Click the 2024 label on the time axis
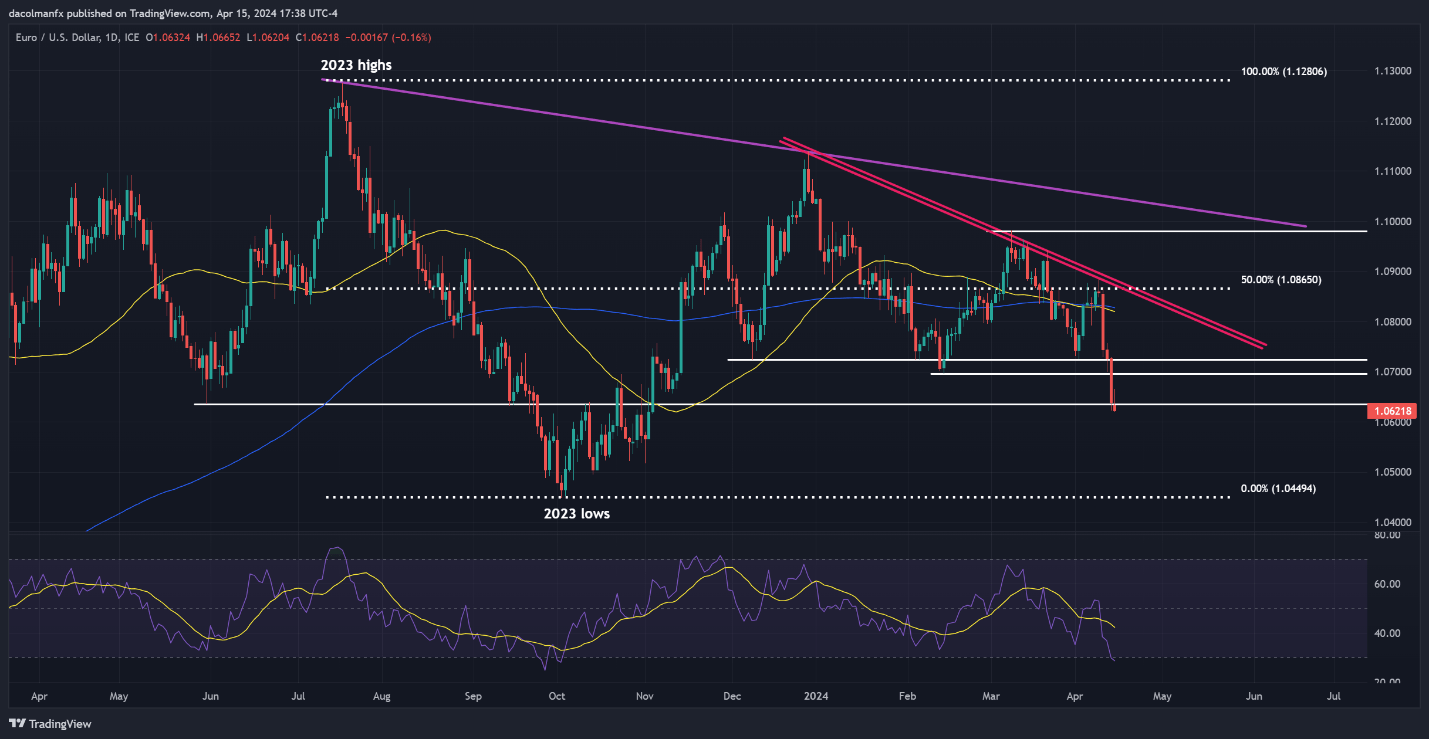 815,695
